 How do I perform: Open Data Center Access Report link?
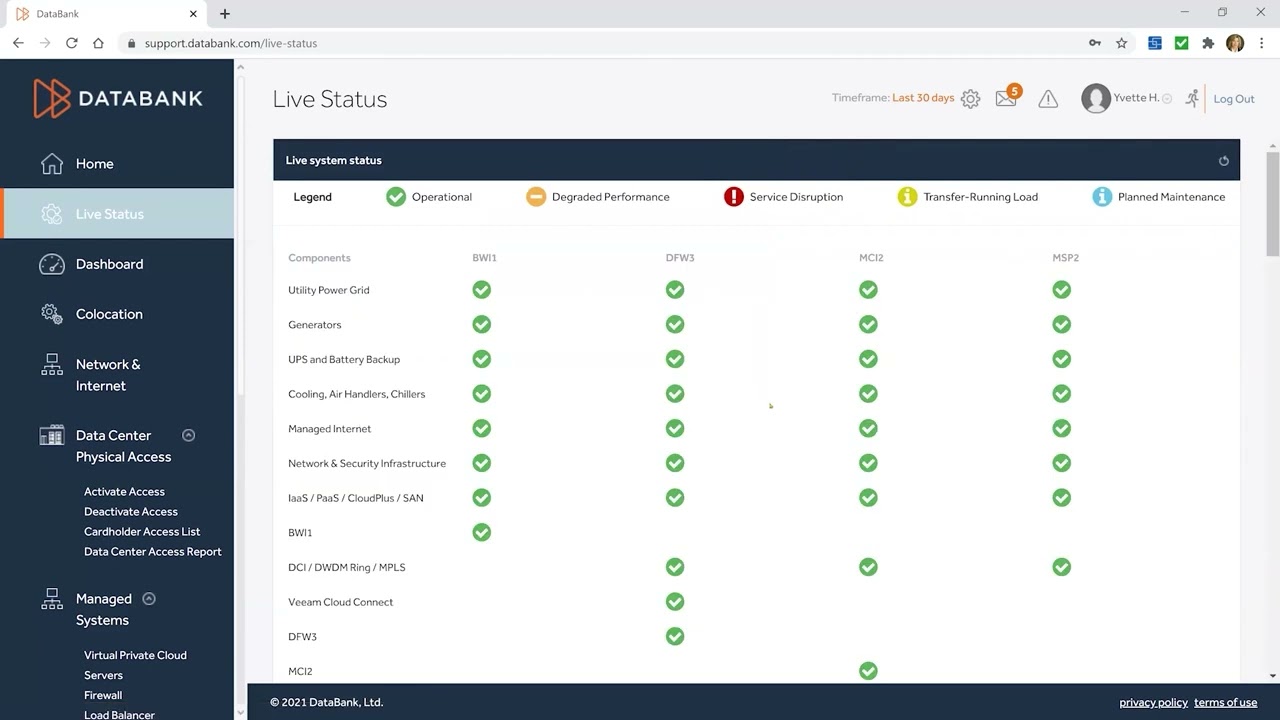coord(153,552)
